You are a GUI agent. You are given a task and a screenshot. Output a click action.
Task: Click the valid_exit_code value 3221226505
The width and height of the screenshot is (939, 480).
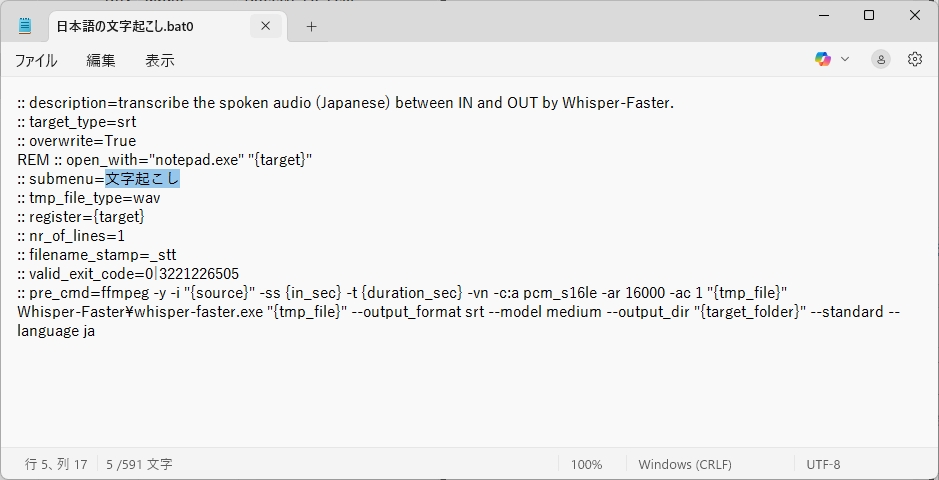point(199,274)
